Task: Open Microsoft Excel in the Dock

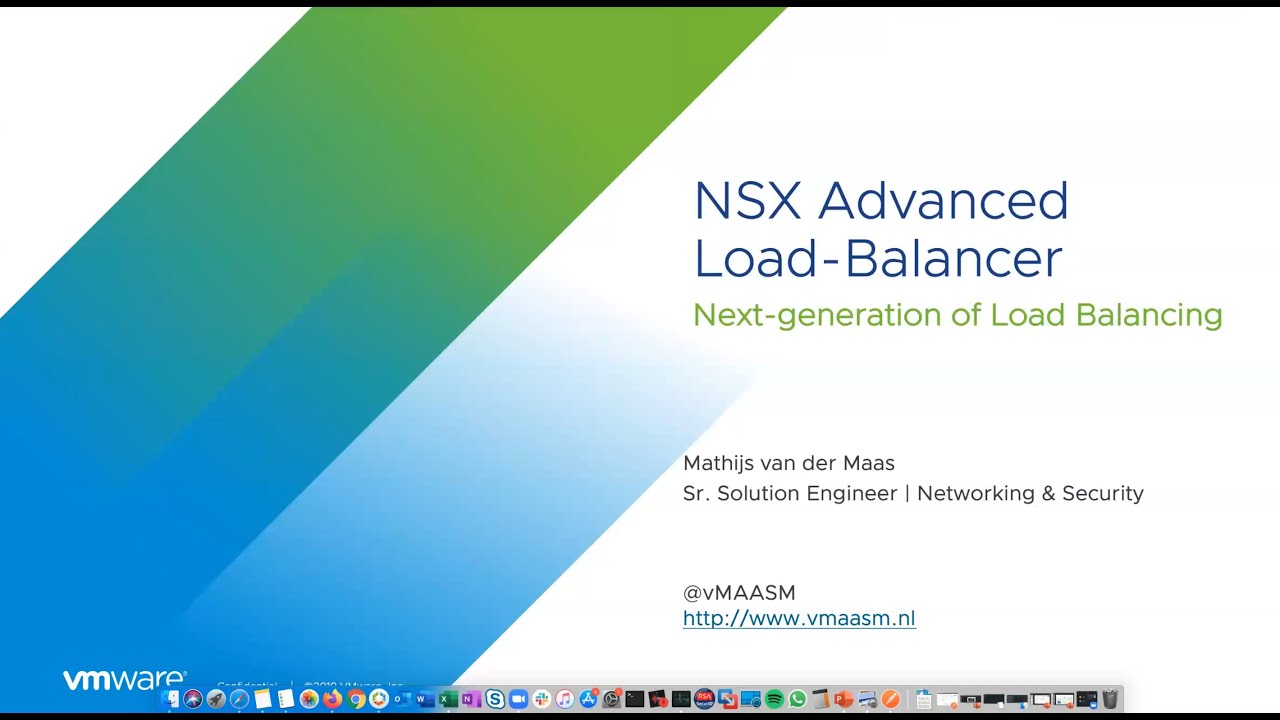Action: [448, 699]
